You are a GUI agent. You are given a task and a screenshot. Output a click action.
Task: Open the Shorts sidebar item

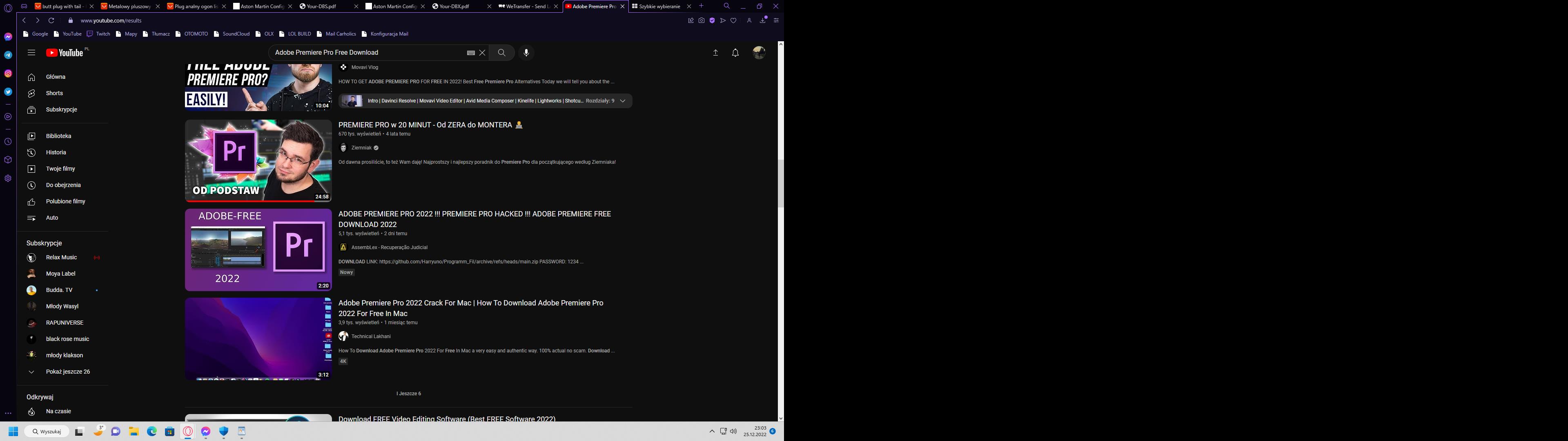(54, 93)
